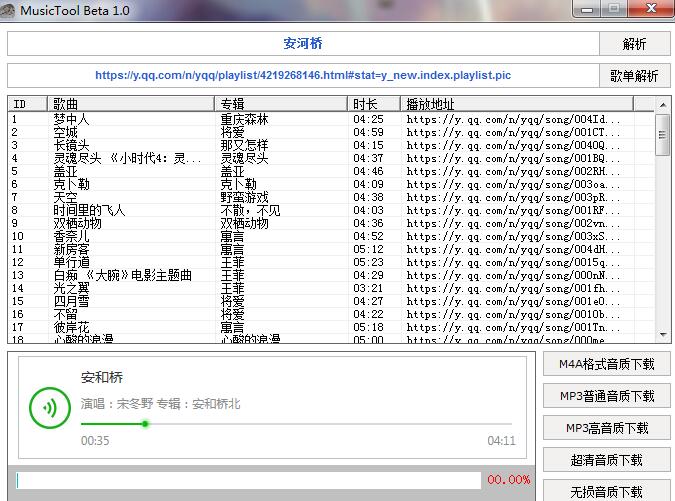Image resolution: width=675 pixels, height=501 pixels.
Task: Click the green playback progress slider
Action: click(145, 424)
